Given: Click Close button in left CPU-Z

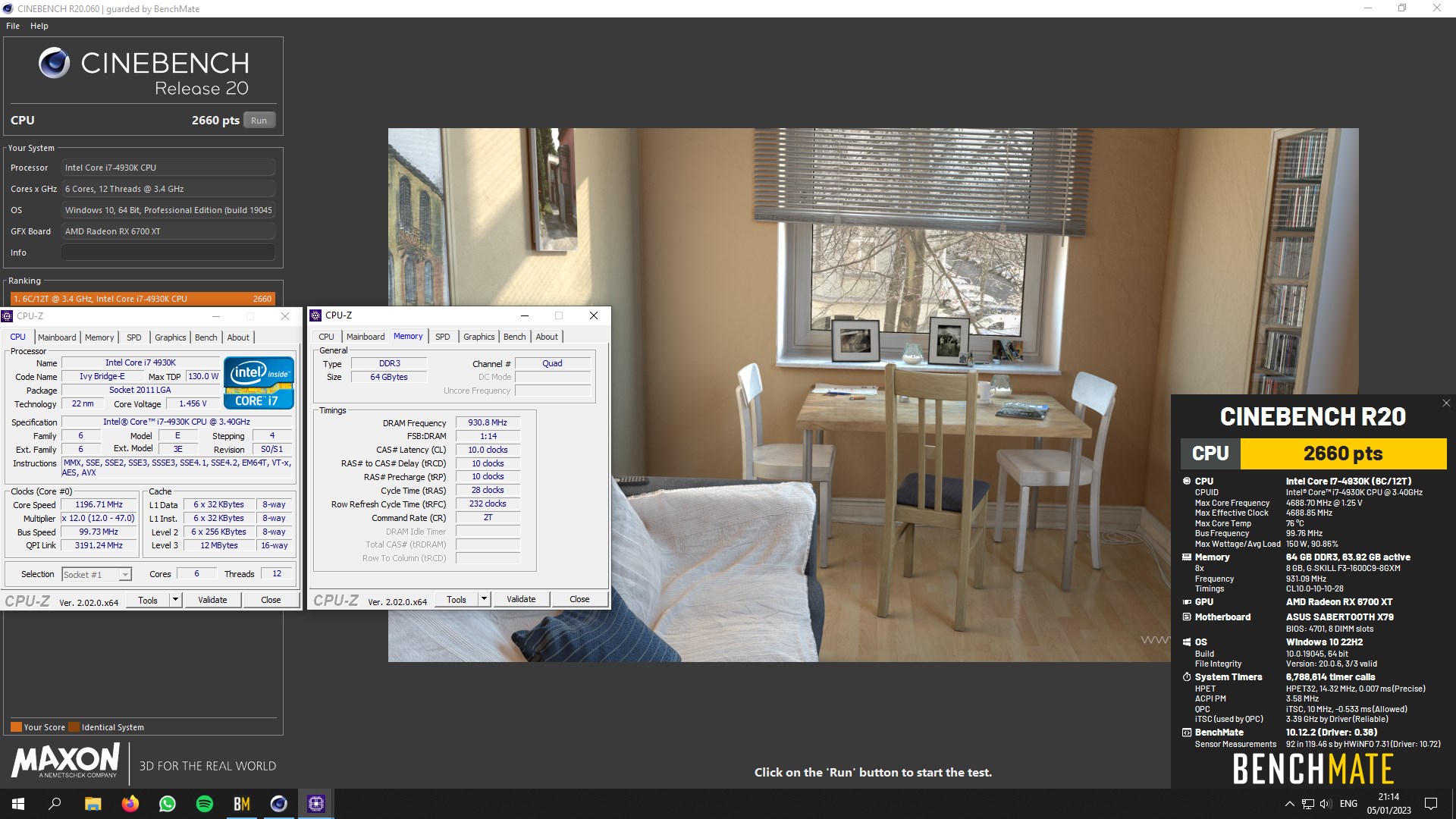Looking at the screenshot, I should [x=271, y=600].
